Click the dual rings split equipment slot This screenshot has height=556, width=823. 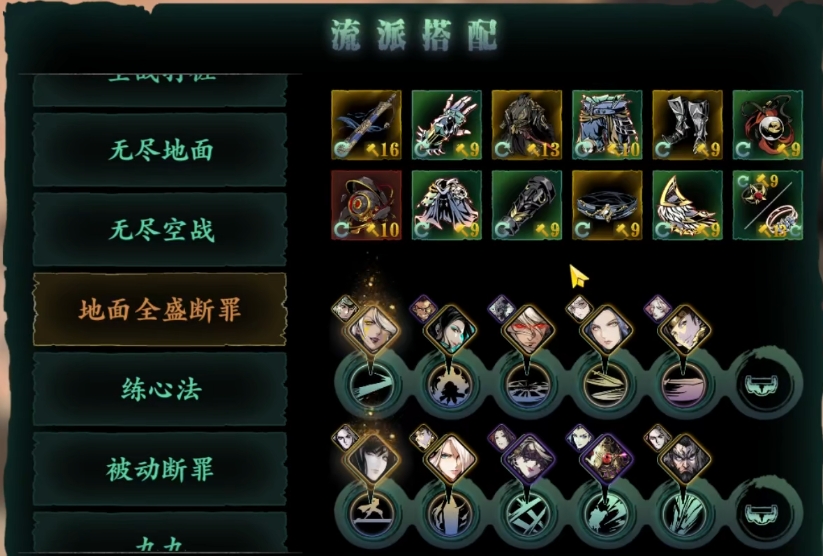767,205
